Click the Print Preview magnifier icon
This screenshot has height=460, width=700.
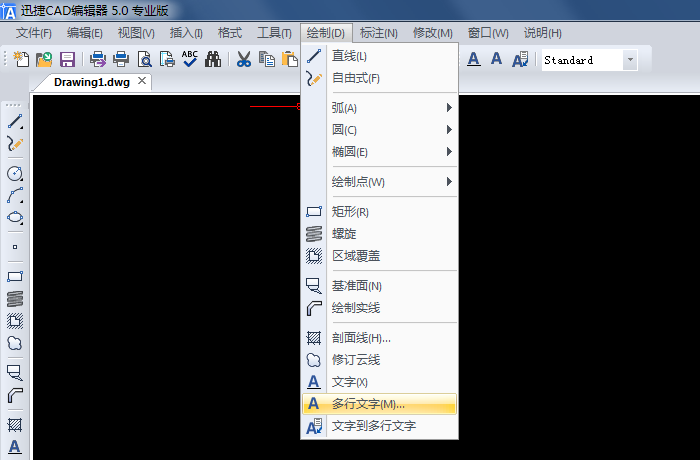(x=144, y=59)
